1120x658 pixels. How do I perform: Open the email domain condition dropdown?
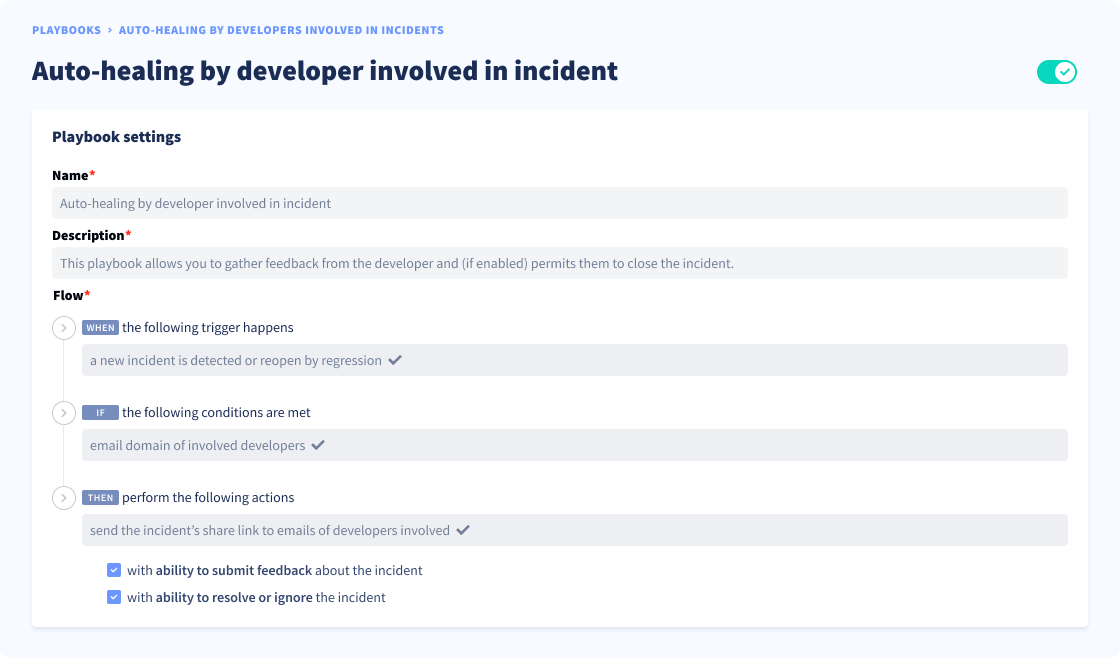pyautogui.click(x=575, y=444)
